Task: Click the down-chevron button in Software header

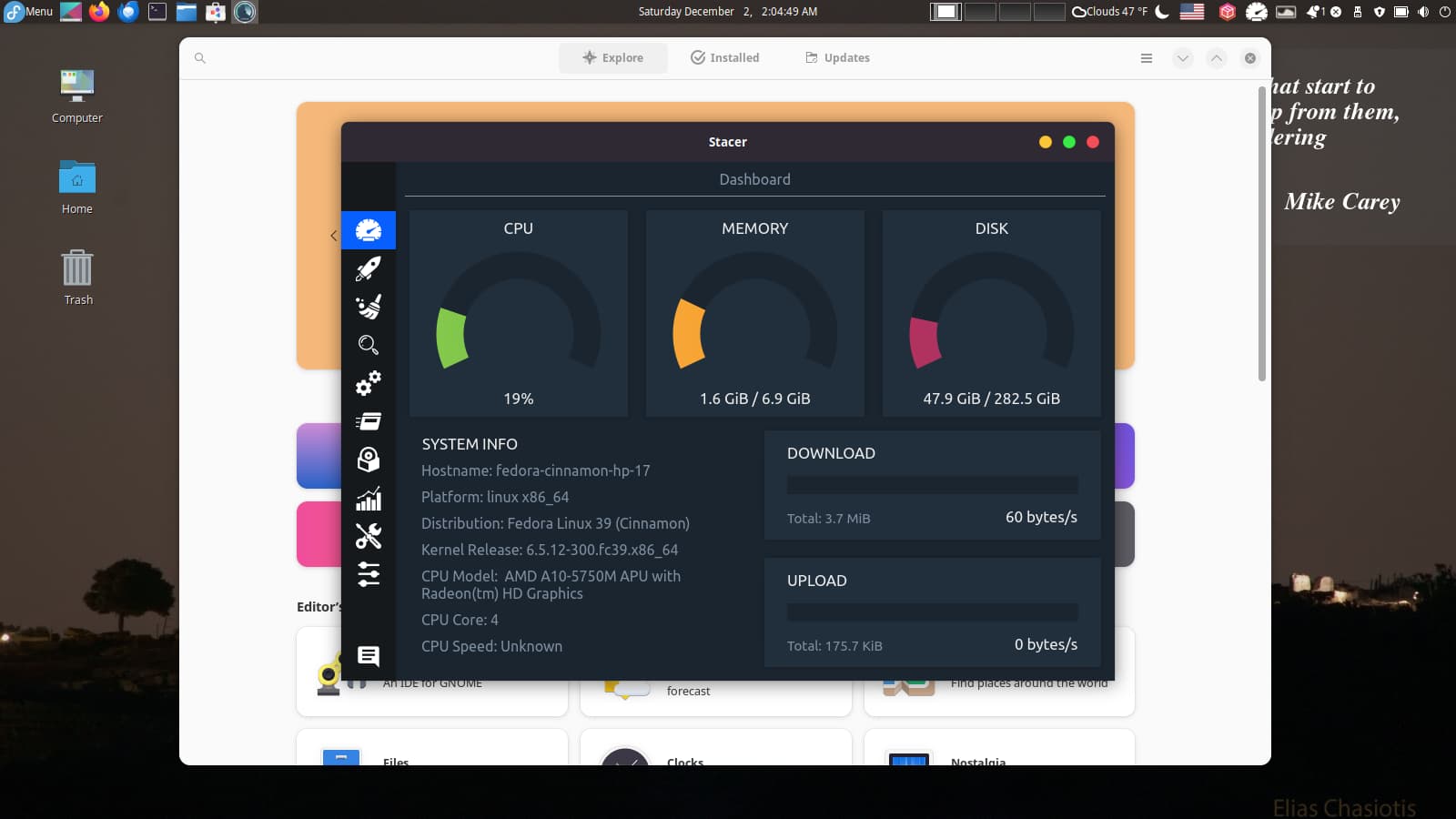Action: pyautogui.click(x=1182, y=58)
